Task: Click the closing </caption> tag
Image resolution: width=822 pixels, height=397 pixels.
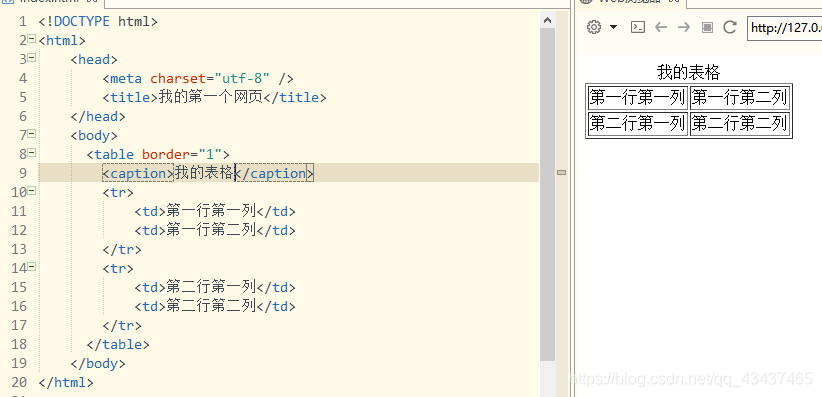Action: pyautogui.click(x=275, y=173)
